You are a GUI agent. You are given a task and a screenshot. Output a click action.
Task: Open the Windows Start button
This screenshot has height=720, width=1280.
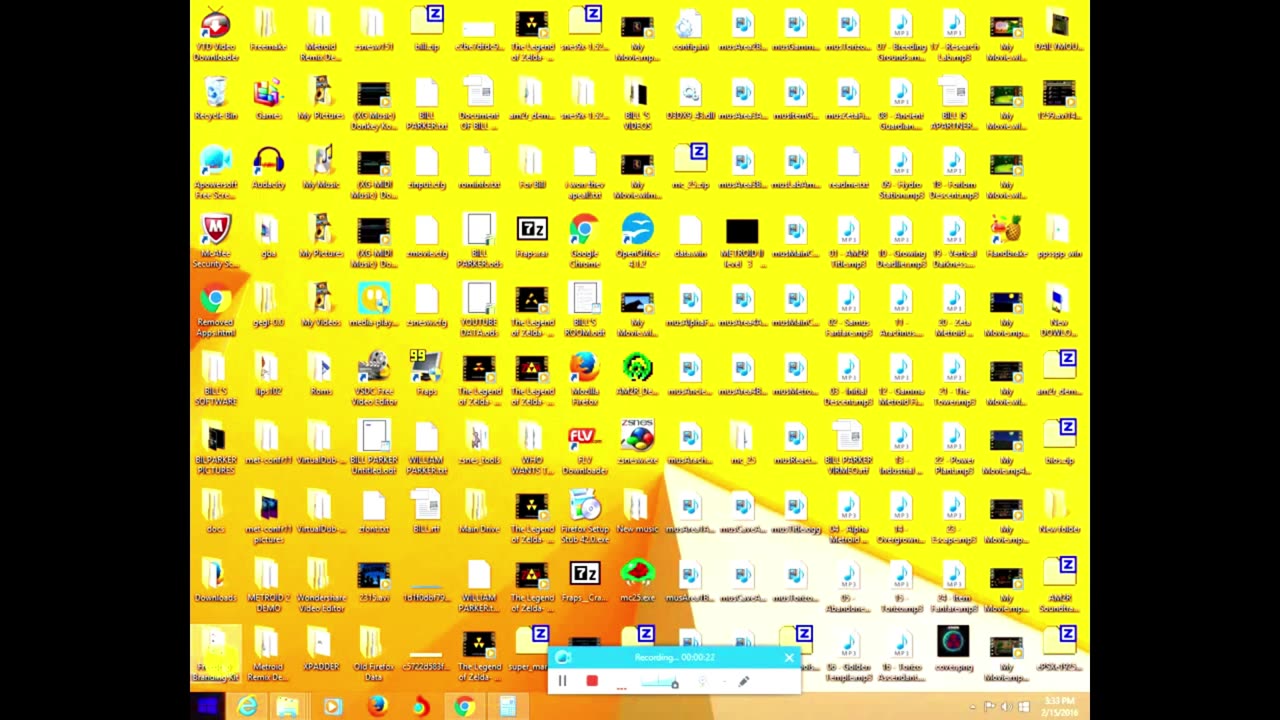coord(207,707)
